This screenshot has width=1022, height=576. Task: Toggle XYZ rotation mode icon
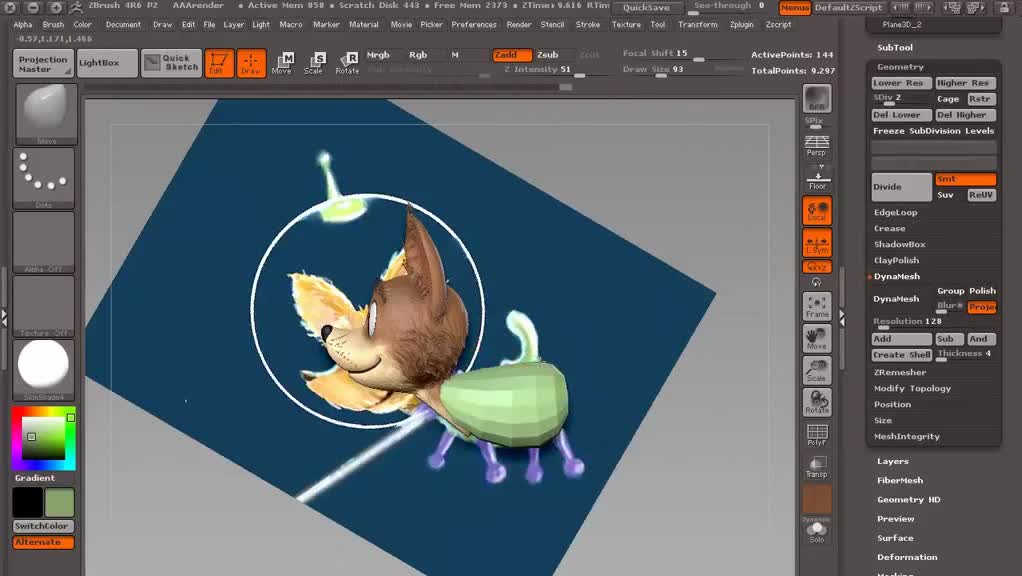pos(817,267)
